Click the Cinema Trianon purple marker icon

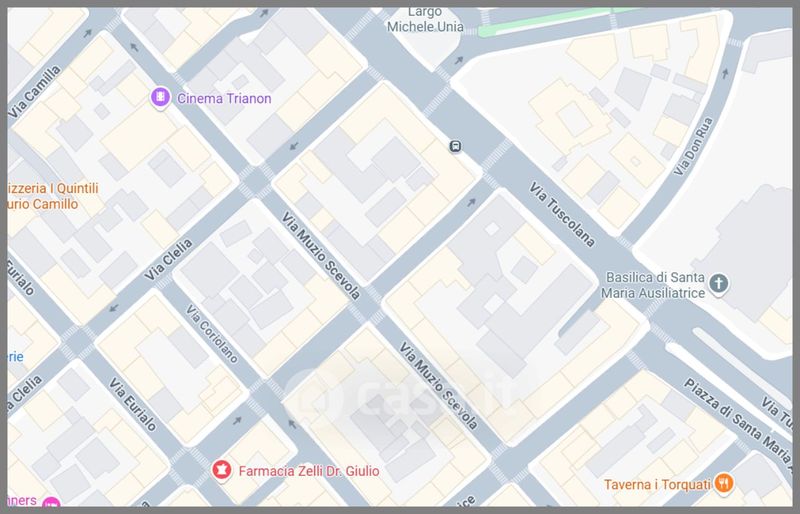(x=160, y=97)
